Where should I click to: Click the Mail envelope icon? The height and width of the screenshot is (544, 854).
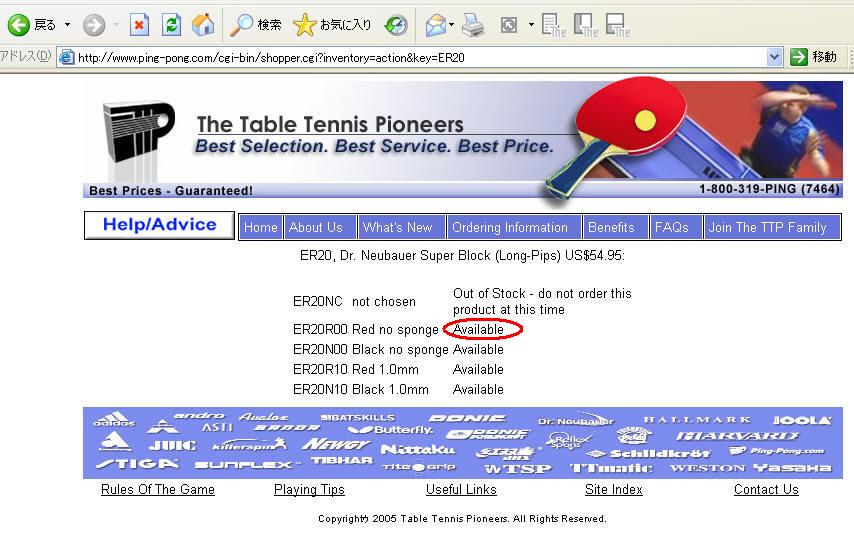[x=436, y=25]
